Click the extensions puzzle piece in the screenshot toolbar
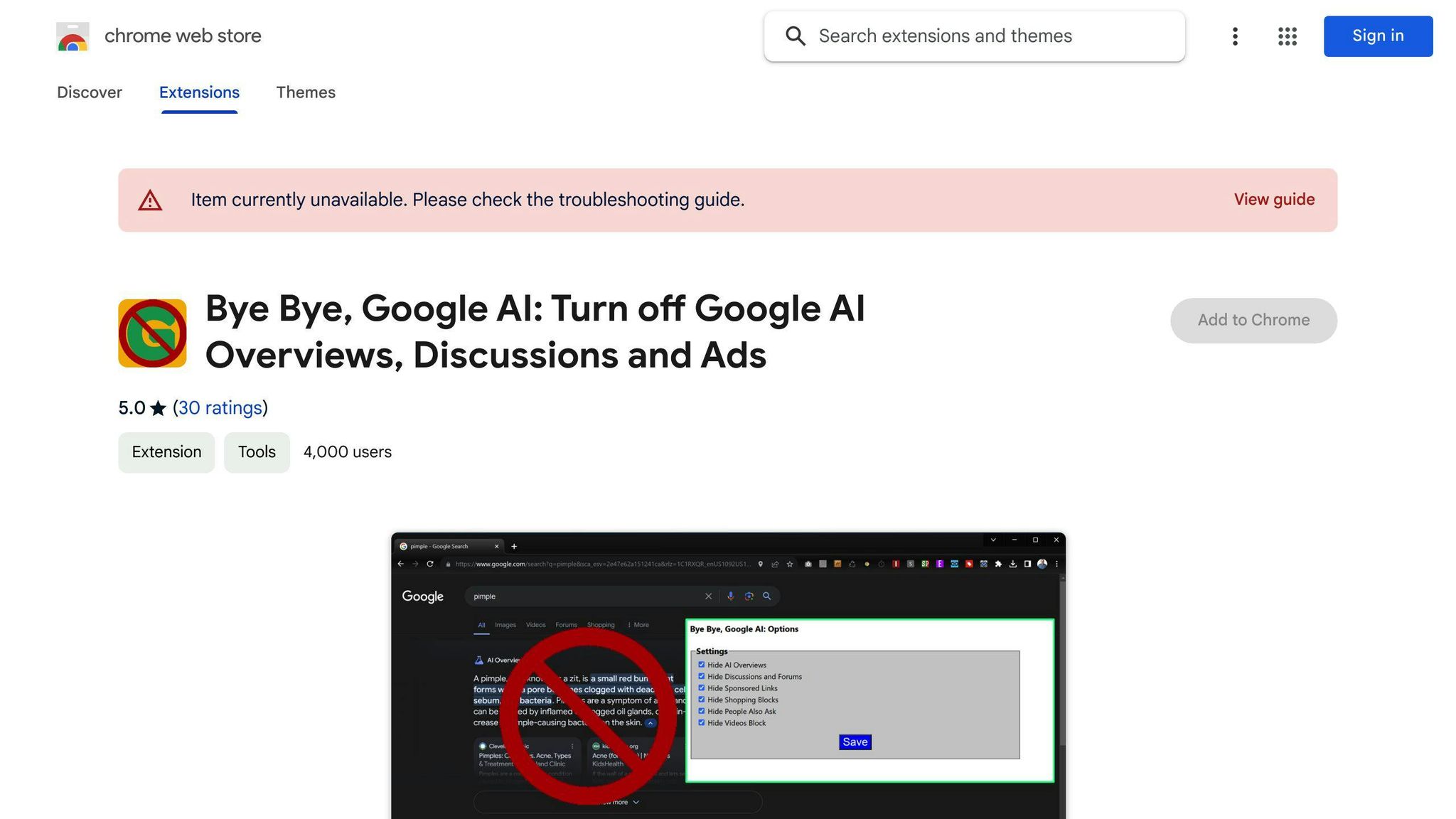1456x819 pixels. coord(998,564)
